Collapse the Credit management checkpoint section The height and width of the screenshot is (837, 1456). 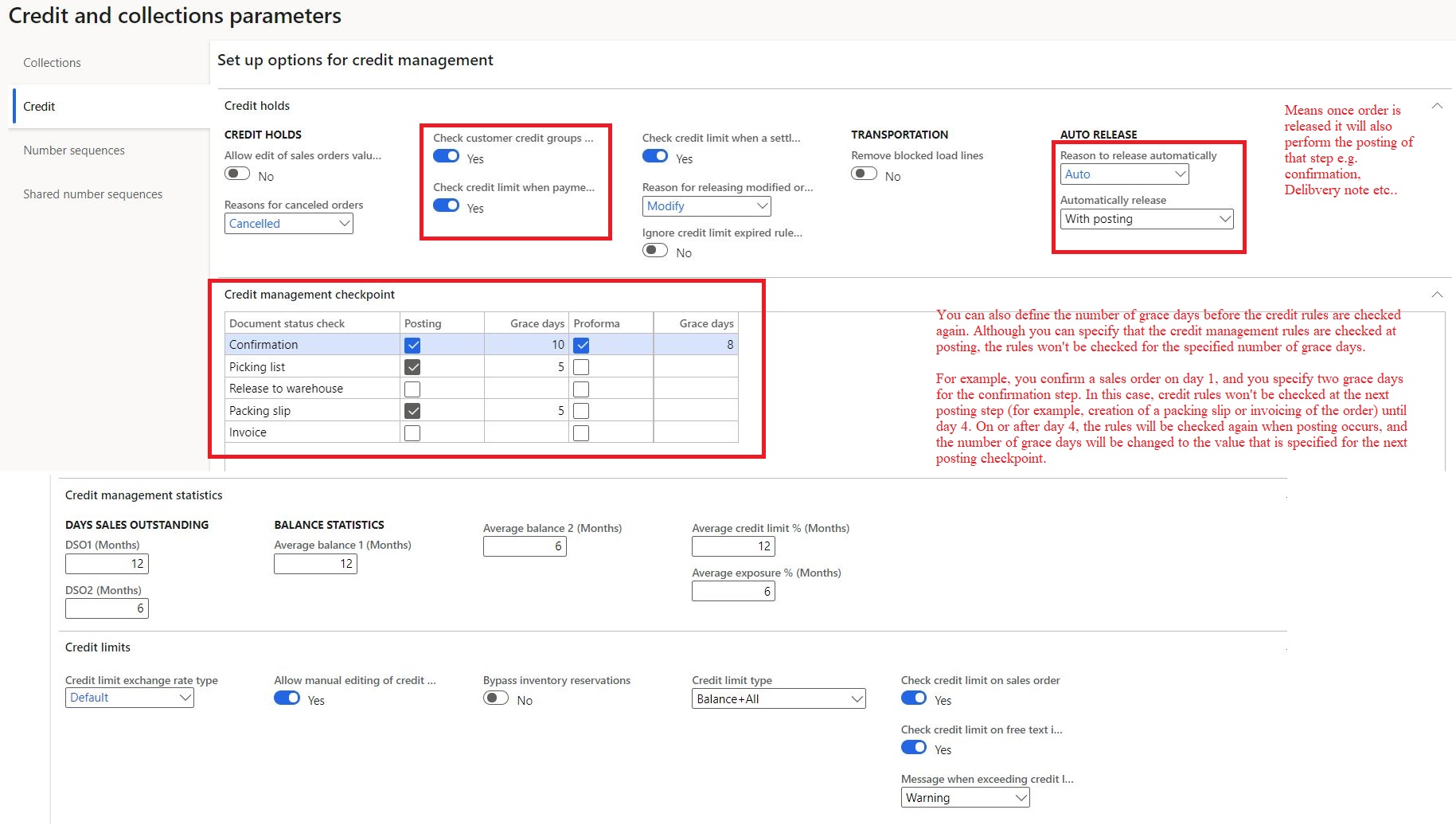(x=1437, y=294)
